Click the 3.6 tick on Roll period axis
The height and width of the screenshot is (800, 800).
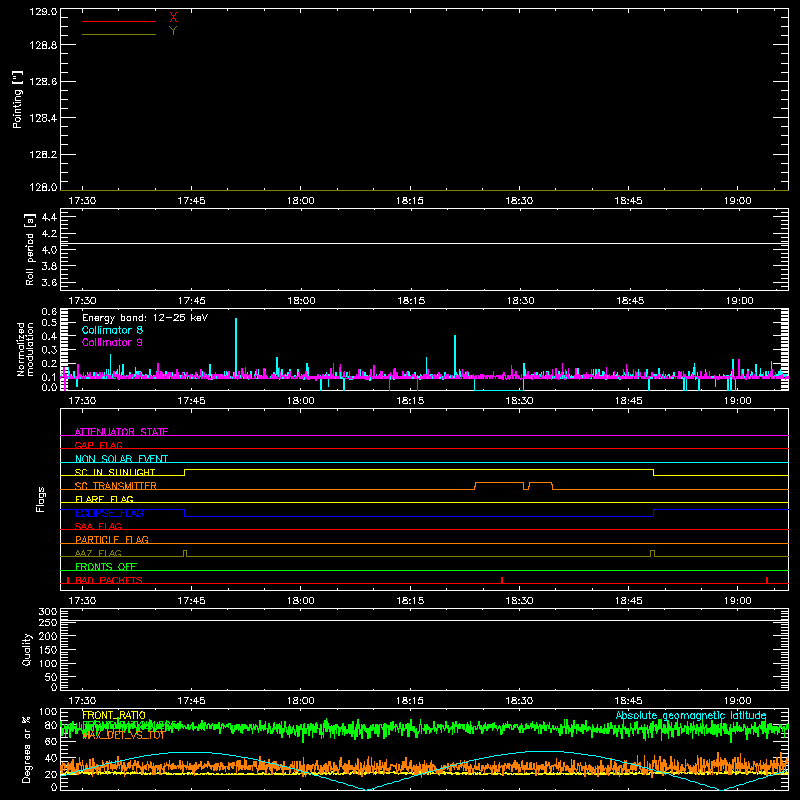(49, 282)
